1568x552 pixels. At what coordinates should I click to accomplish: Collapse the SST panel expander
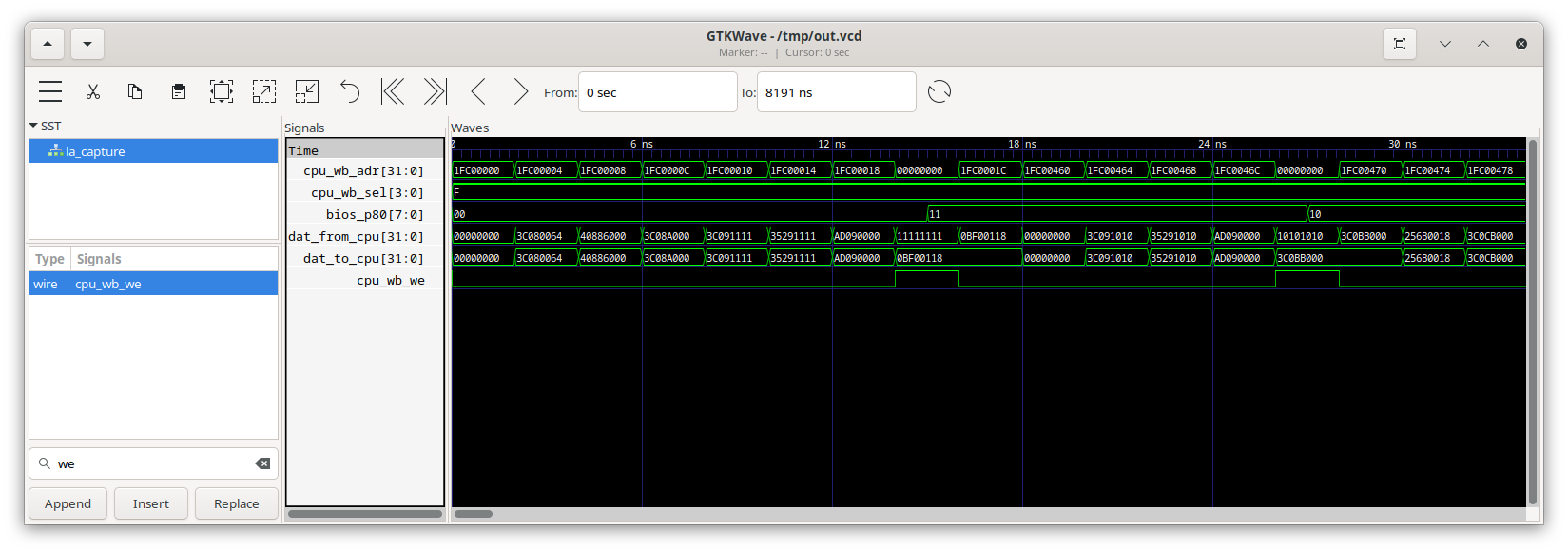click(34, 126)
